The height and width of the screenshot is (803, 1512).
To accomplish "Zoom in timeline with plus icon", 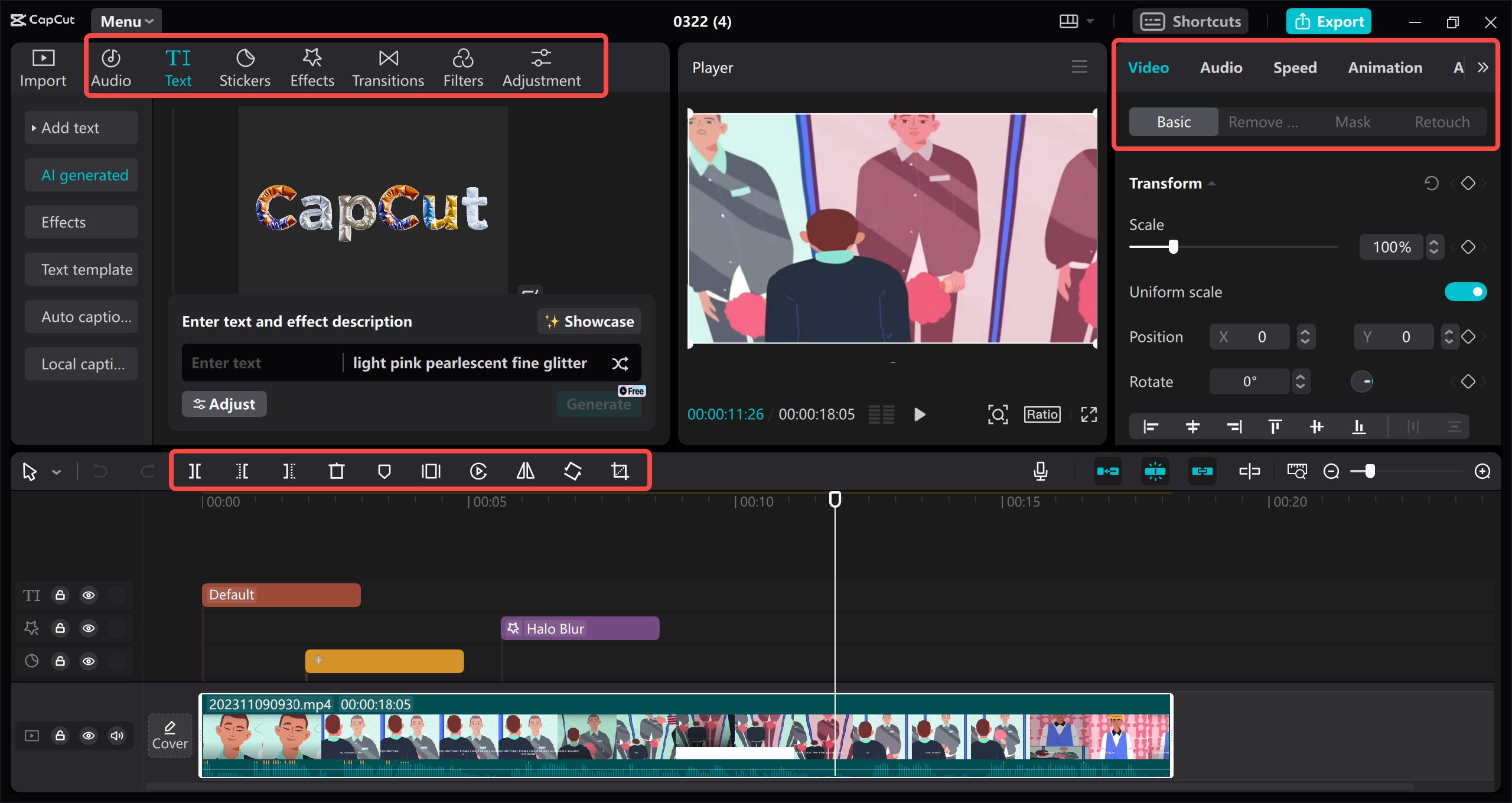I will tap(1482, 471).
